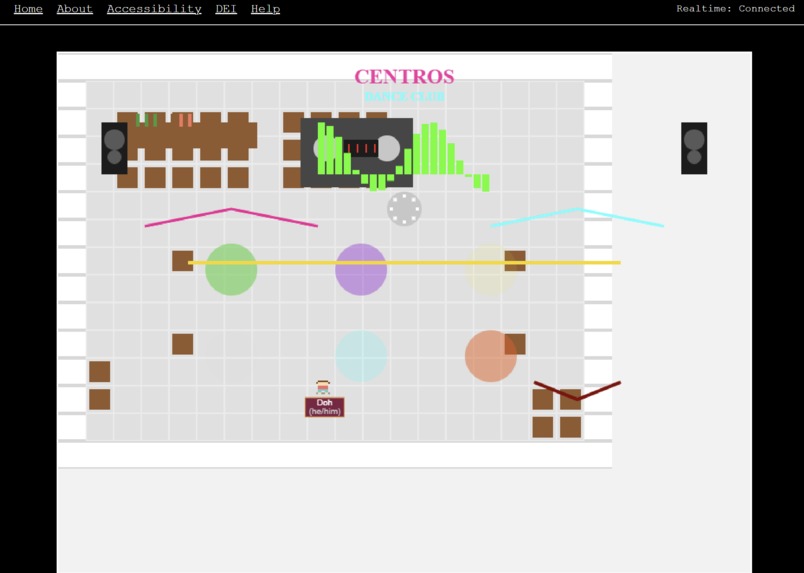Select the Doh avatar character
This screenshot has height=573, width=804.
323,387
